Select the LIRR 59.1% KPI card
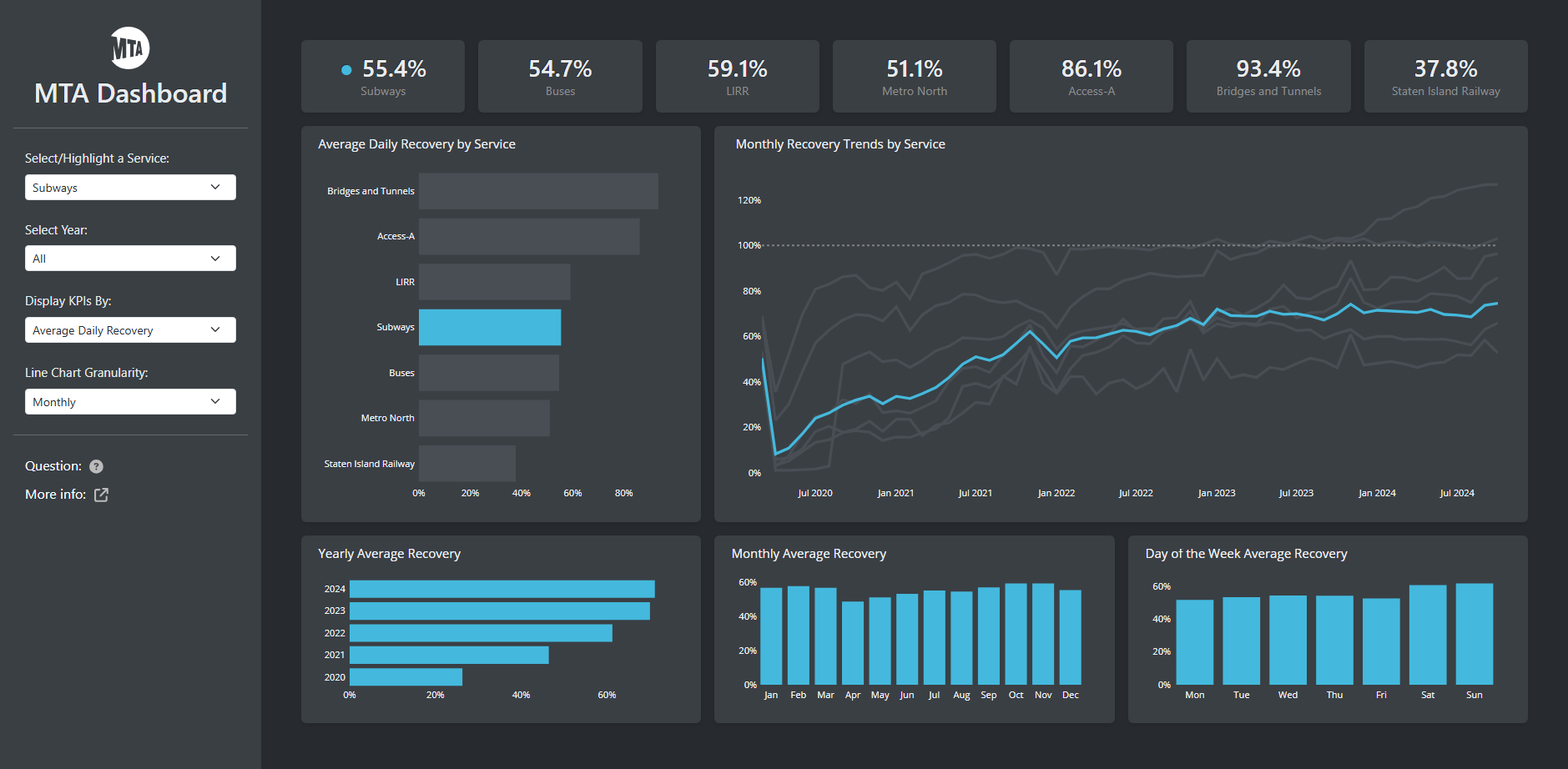The image size is (1568, 769). 738,76
